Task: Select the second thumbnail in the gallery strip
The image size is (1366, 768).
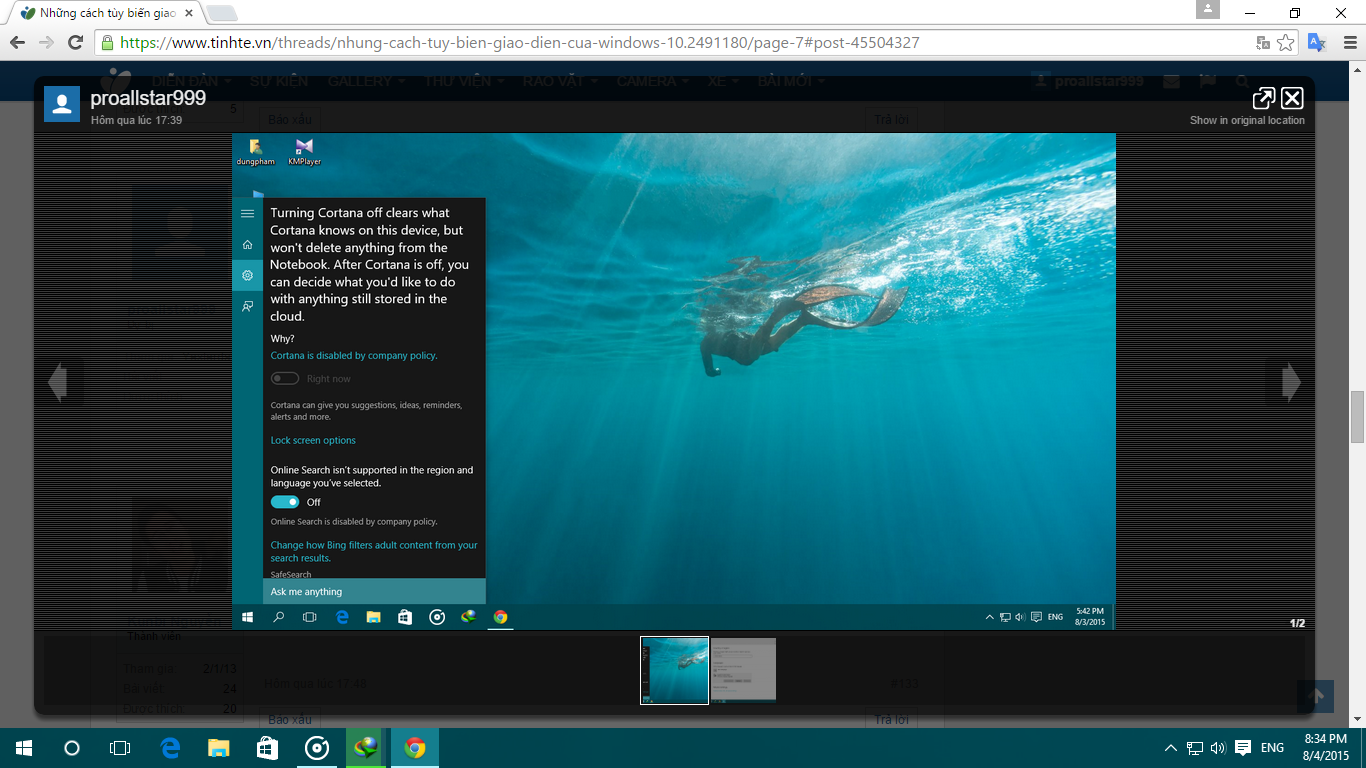Action: 743,670
